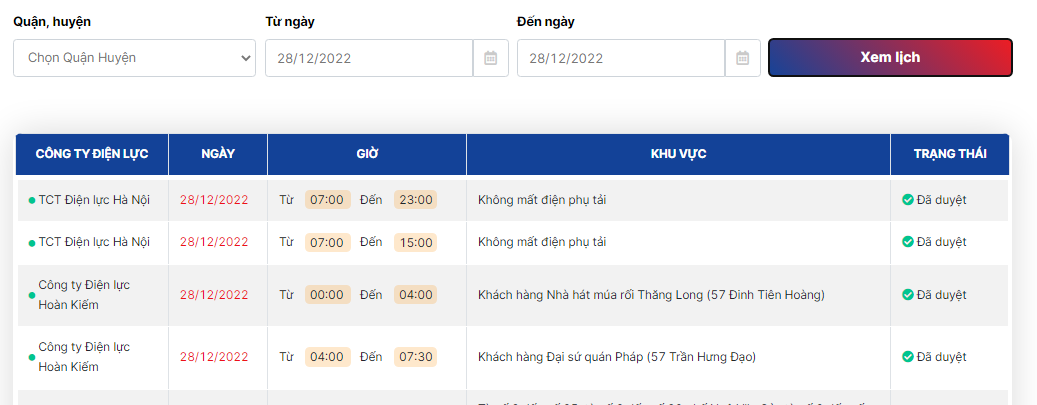Focus the Đến ngày date field

621,58
